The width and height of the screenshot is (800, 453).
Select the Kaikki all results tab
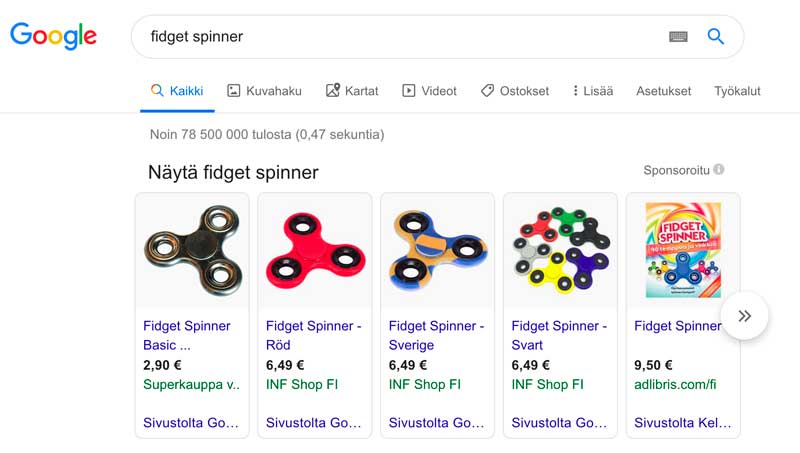(x=177, y=91)
